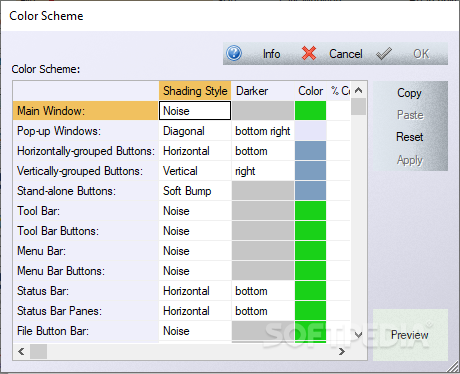Click the horizontal scrollbar left arrow

(21, 351)
